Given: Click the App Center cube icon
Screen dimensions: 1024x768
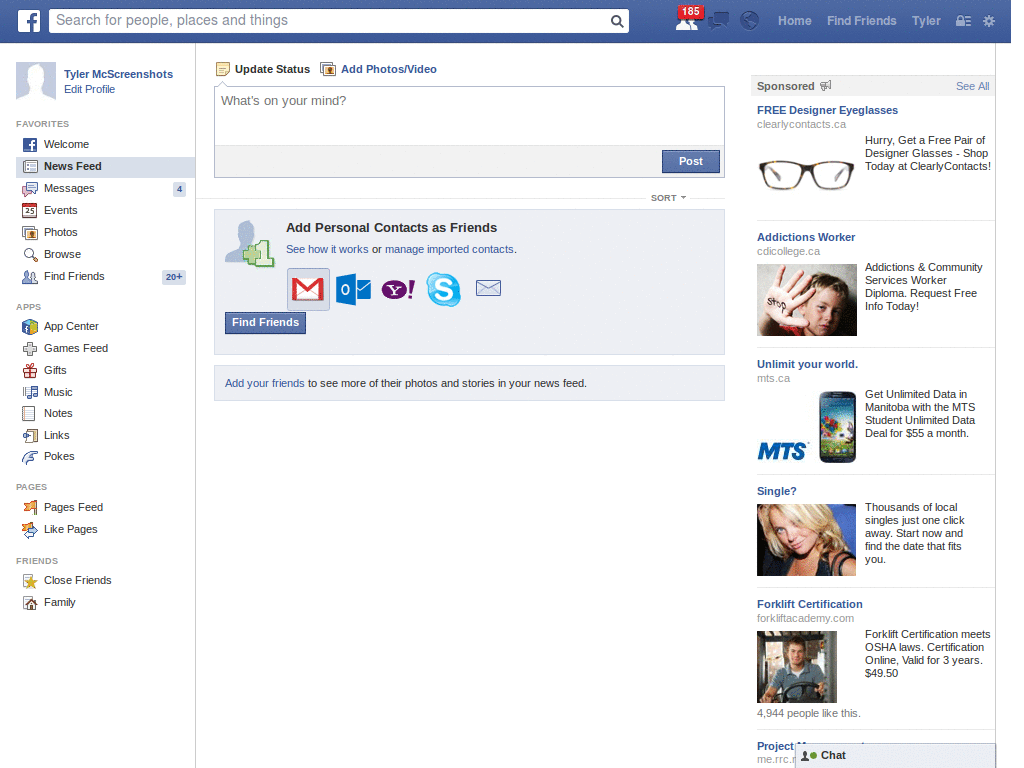Looking at the screenshot, I should click(29, 327).
